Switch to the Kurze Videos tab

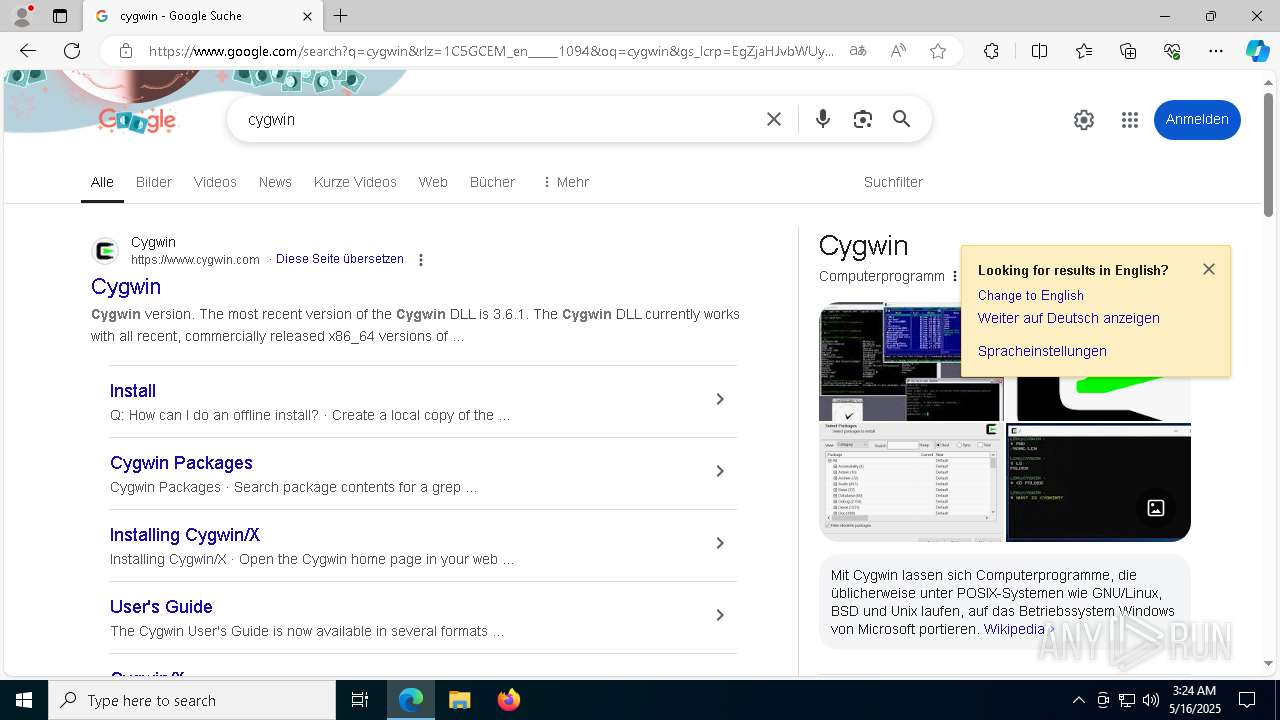coord(355,182)
